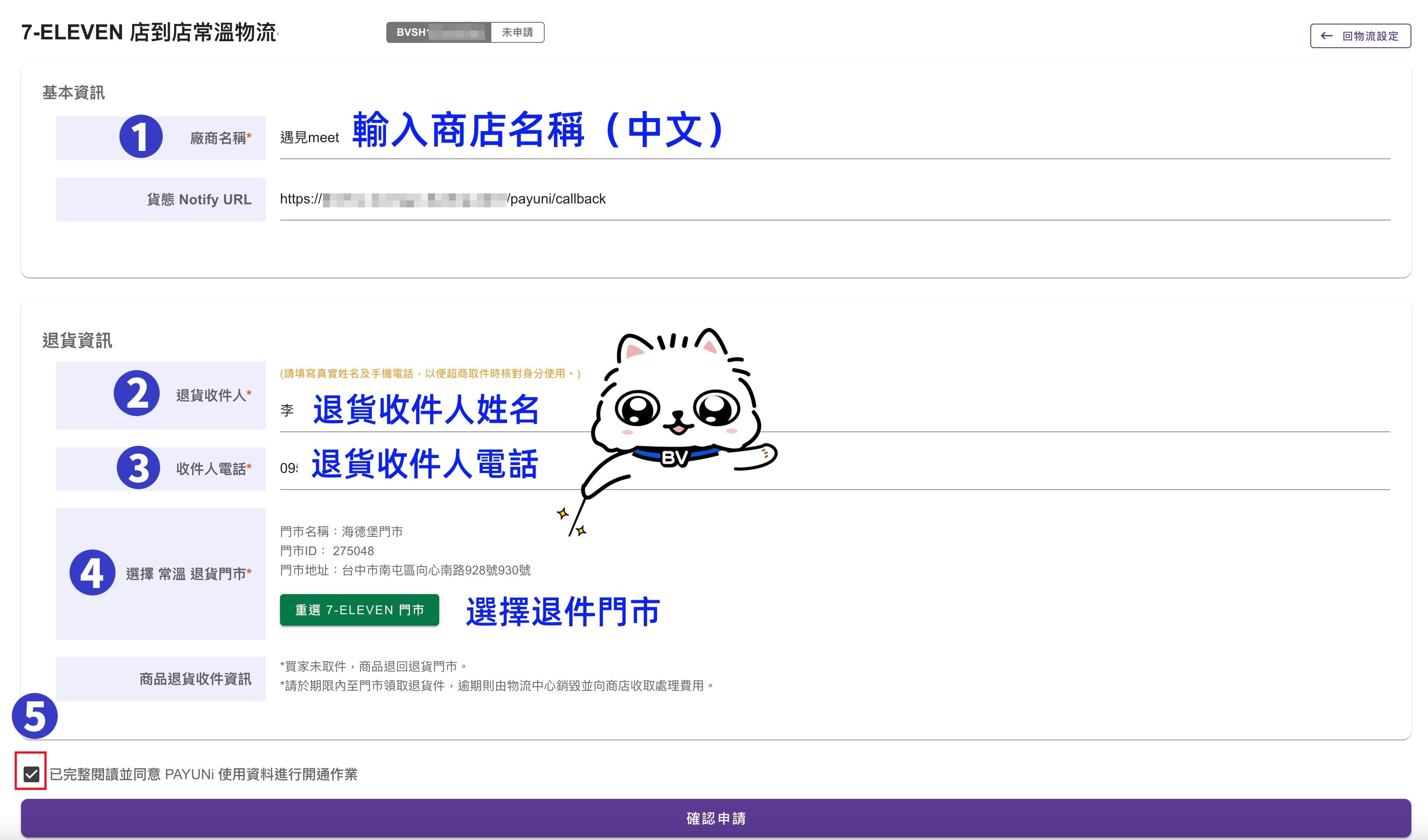This screenshot has height=840, width=1428.
Task: Click the 基本資訊 section heading
Action: click(73, 92)
